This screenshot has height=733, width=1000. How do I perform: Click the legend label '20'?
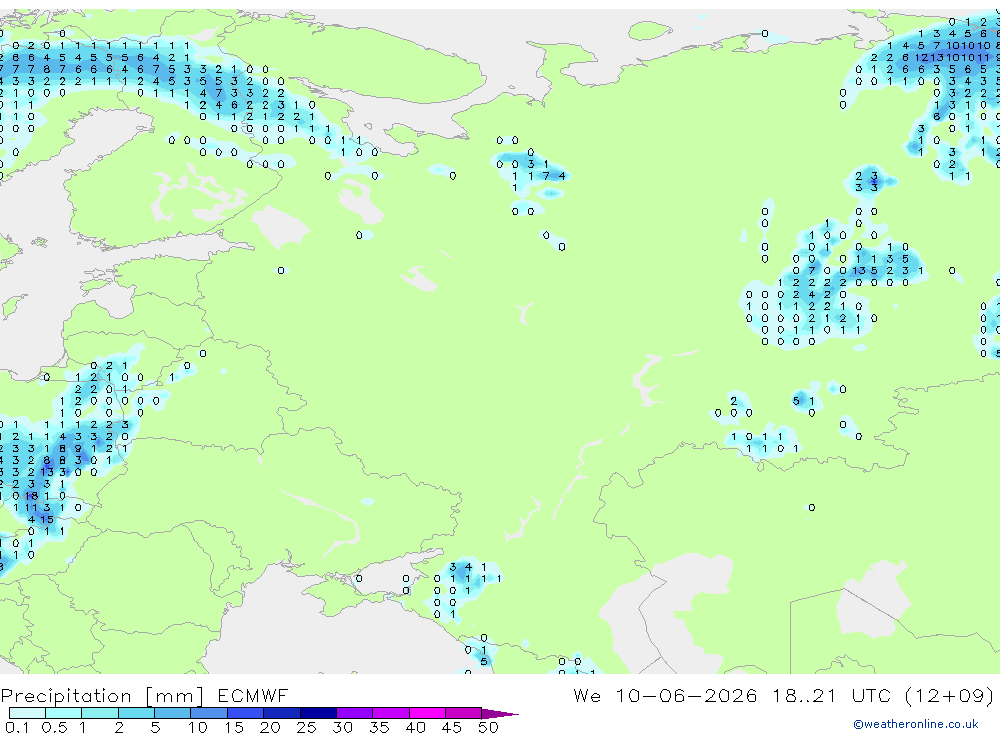270,727
